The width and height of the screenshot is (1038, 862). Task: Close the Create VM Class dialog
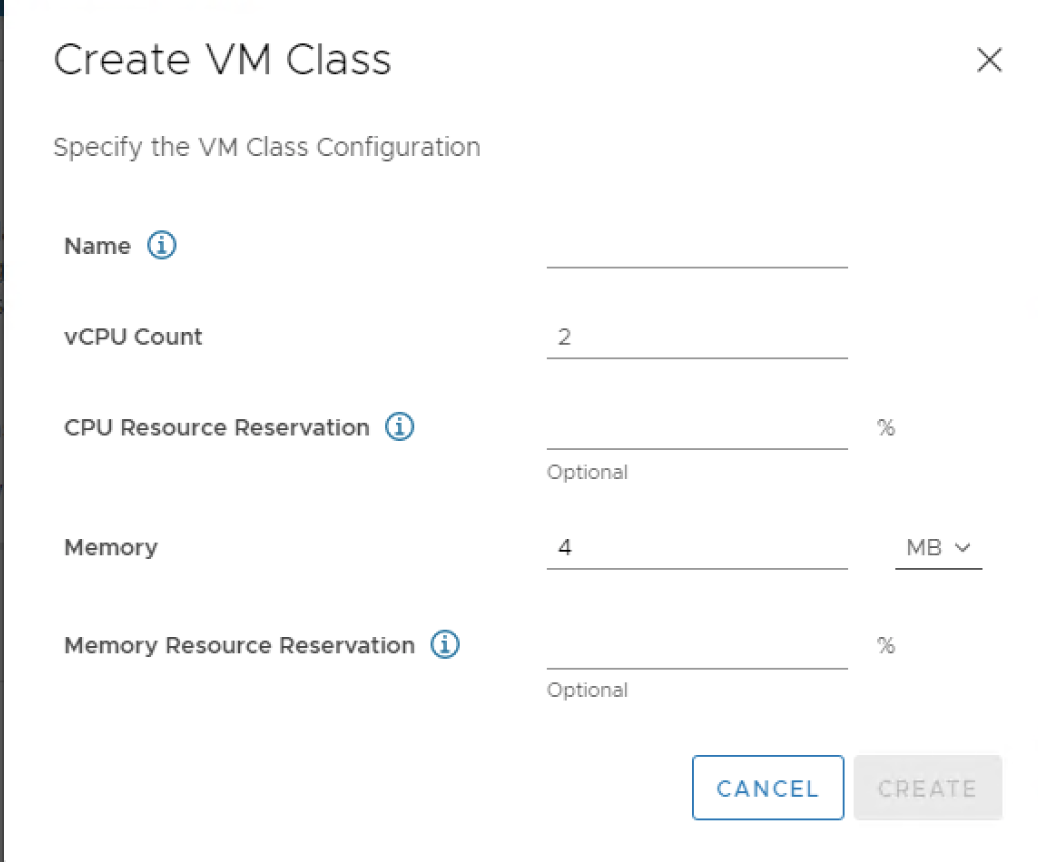pos(989,61)
